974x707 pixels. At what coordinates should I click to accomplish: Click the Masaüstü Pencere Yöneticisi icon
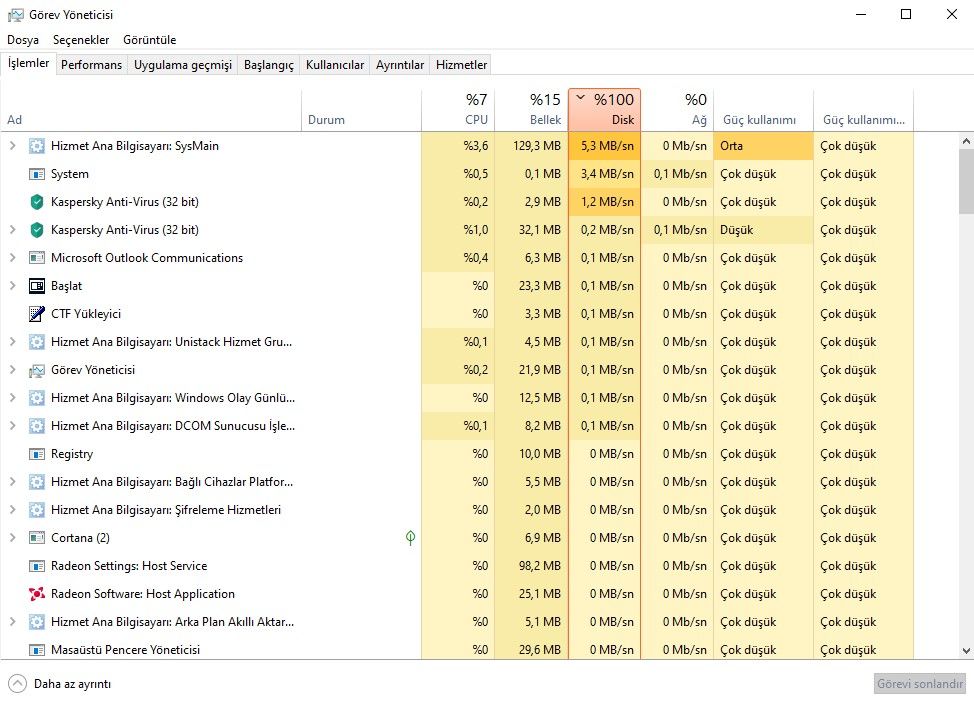point(37,650)
